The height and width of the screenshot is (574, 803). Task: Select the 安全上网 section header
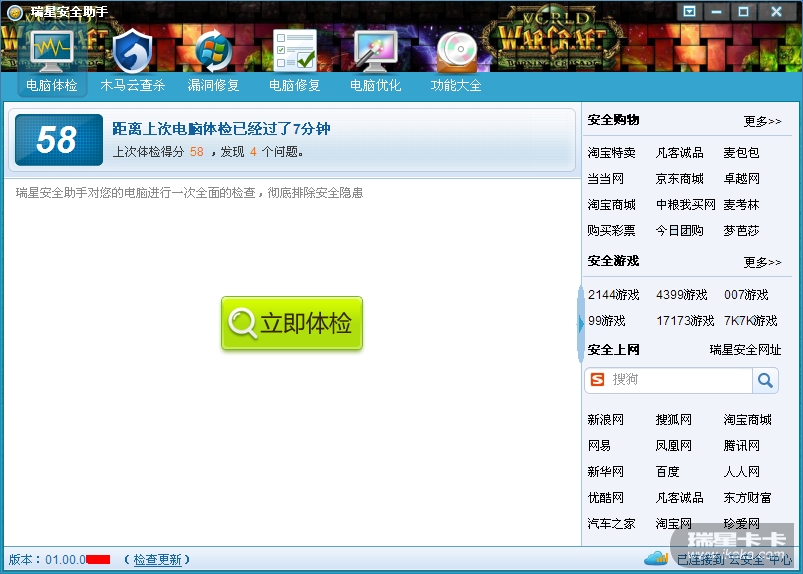pos(613,350)
